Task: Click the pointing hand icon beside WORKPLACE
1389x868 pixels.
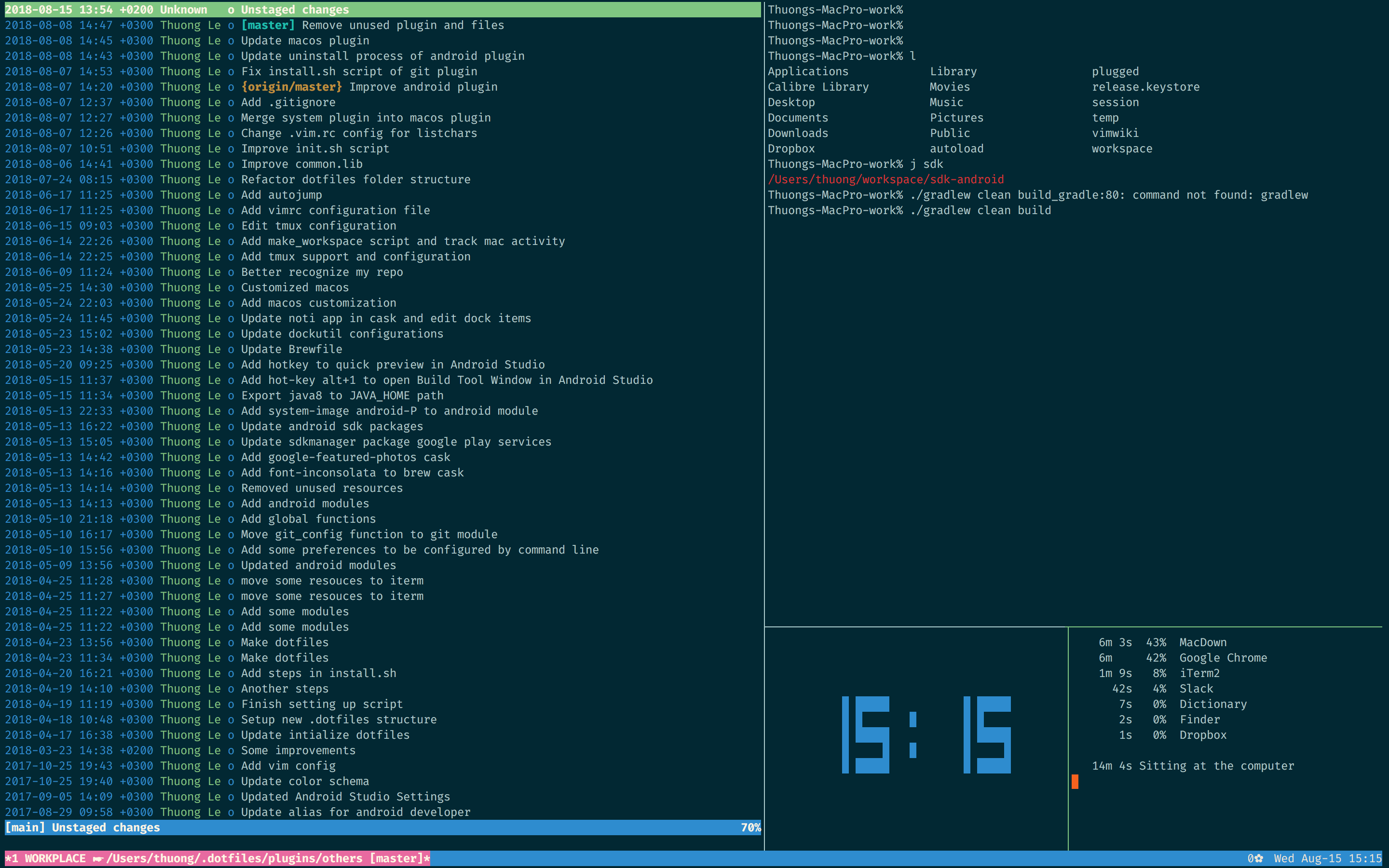Action: tap(97, 858)
